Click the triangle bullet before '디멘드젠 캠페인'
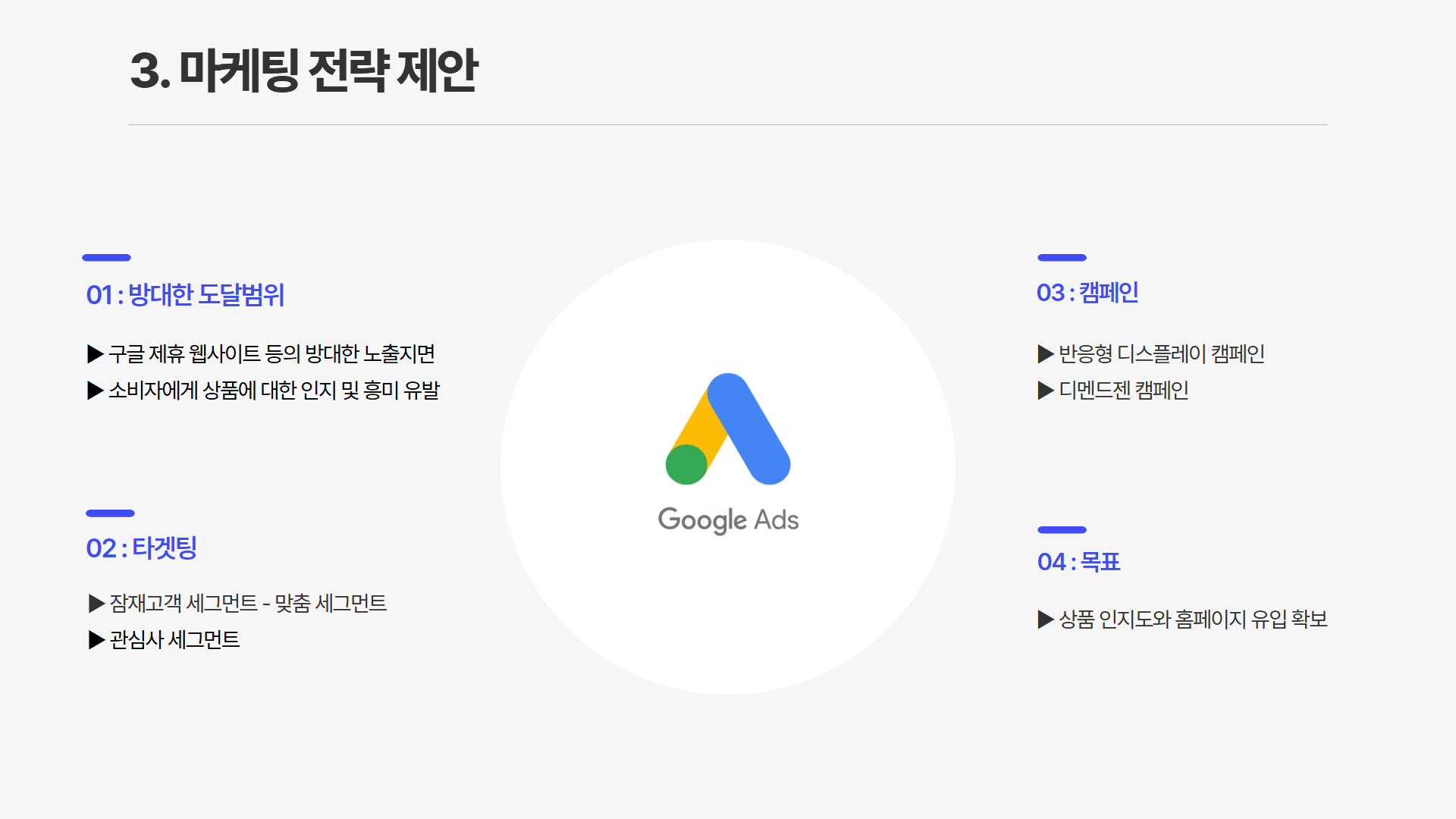 [1046, 390]
